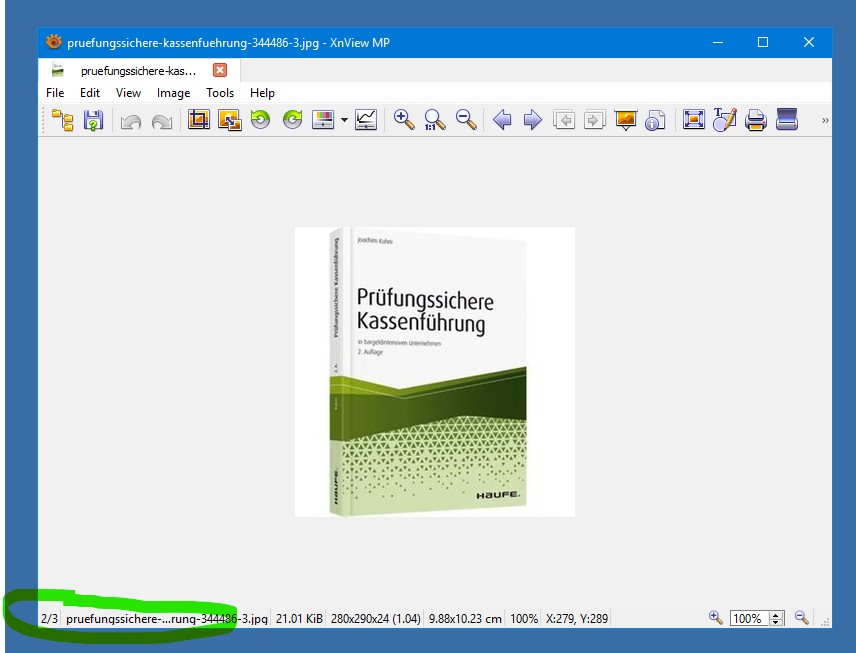Rotate image clockwise
The height and width of the screenshot is (653, 856).
(x=293, y=119)
